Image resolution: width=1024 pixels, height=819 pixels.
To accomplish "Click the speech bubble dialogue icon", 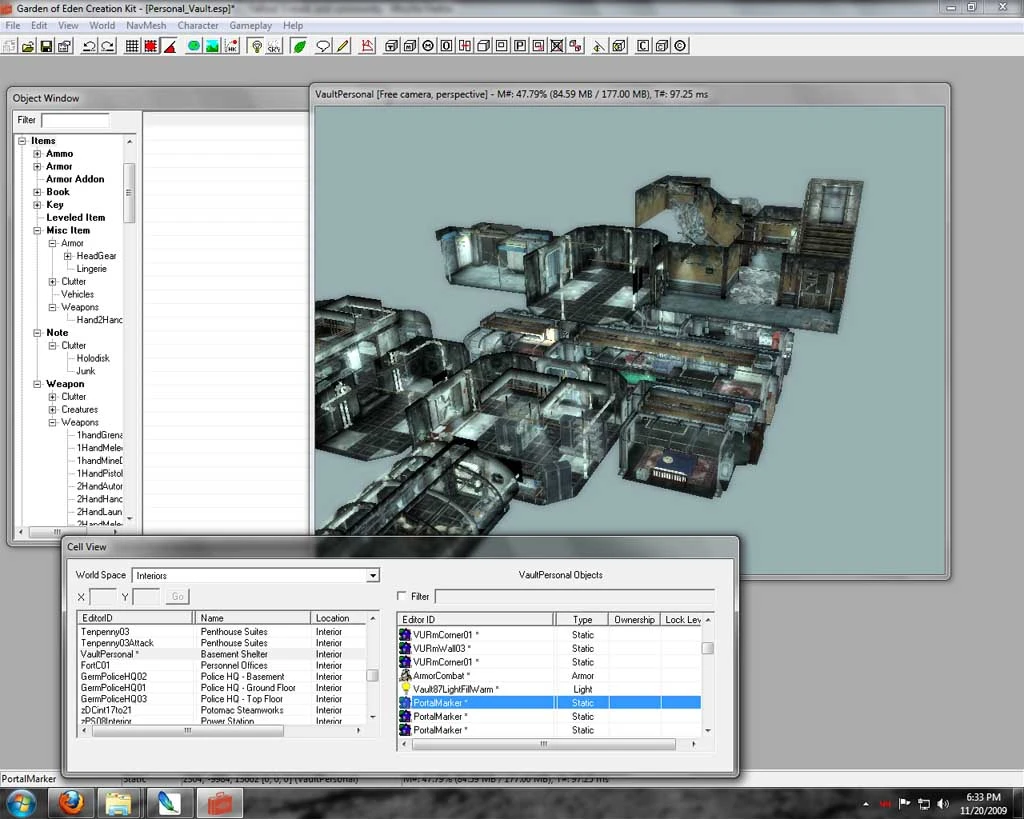I will tap(323, 46).
